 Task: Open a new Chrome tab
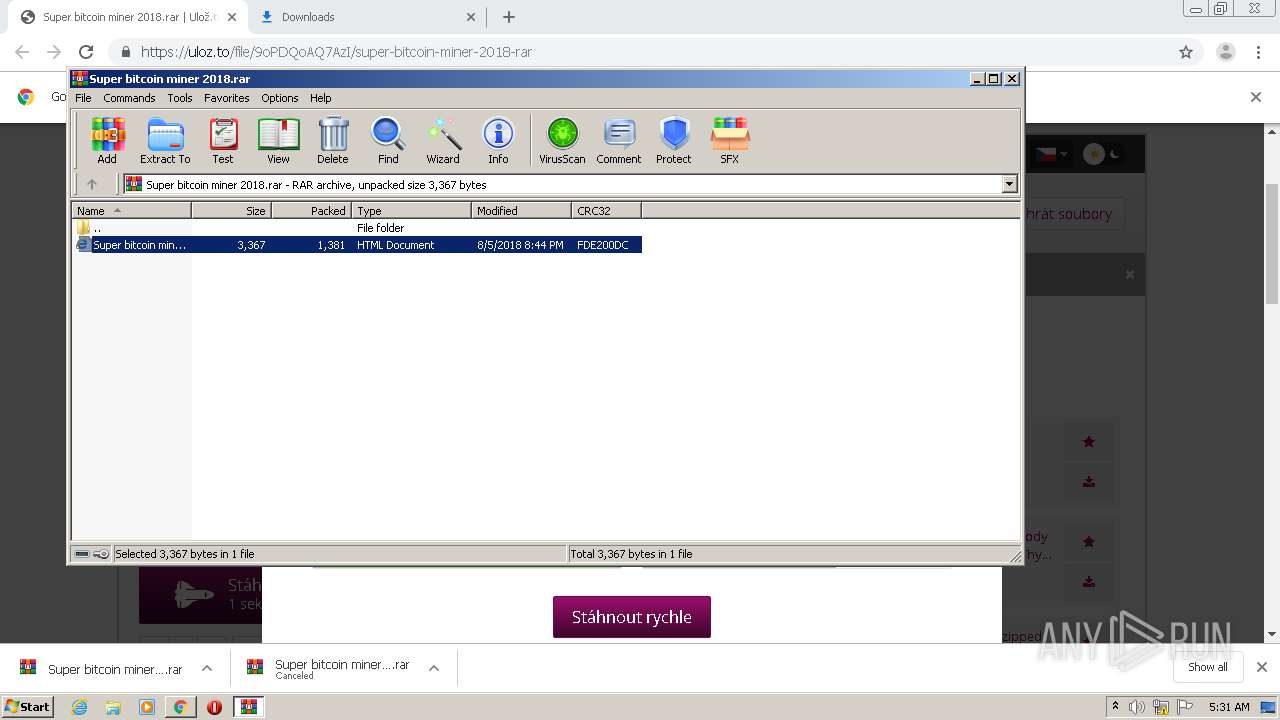coord(508,17)
